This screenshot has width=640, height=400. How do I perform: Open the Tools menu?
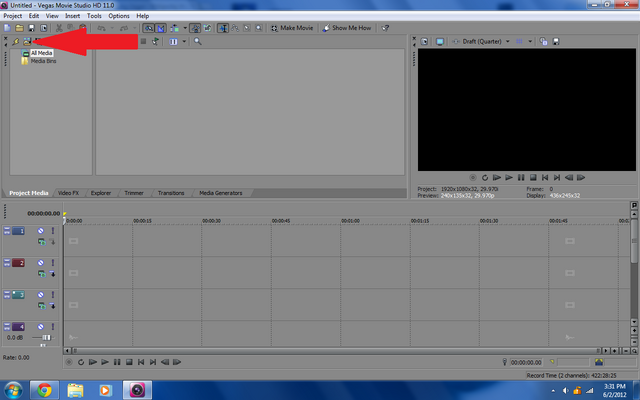pos(94,16)
